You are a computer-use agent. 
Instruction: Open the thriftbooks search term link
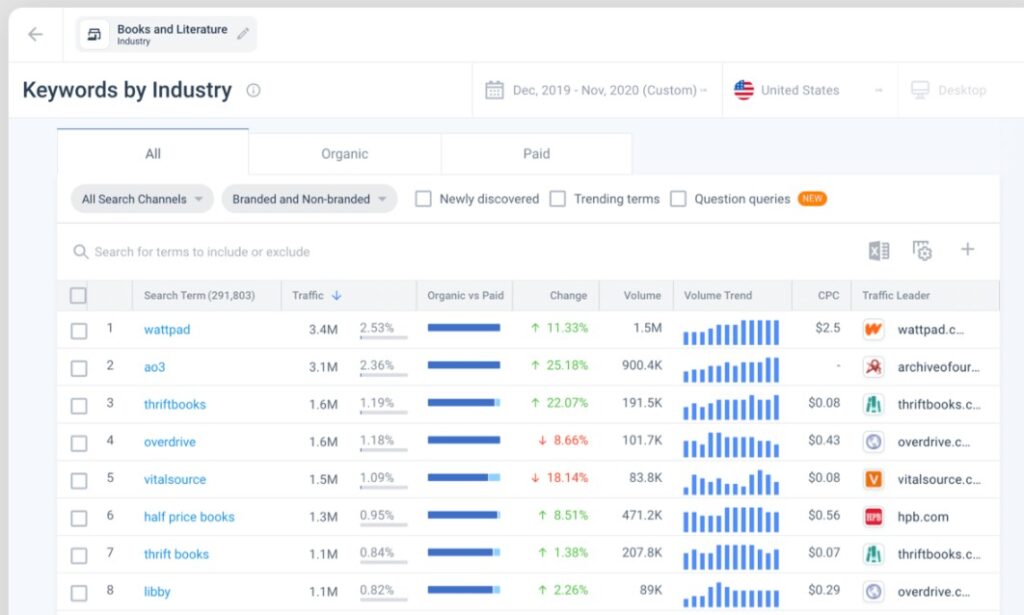click(x=175, y=404)
